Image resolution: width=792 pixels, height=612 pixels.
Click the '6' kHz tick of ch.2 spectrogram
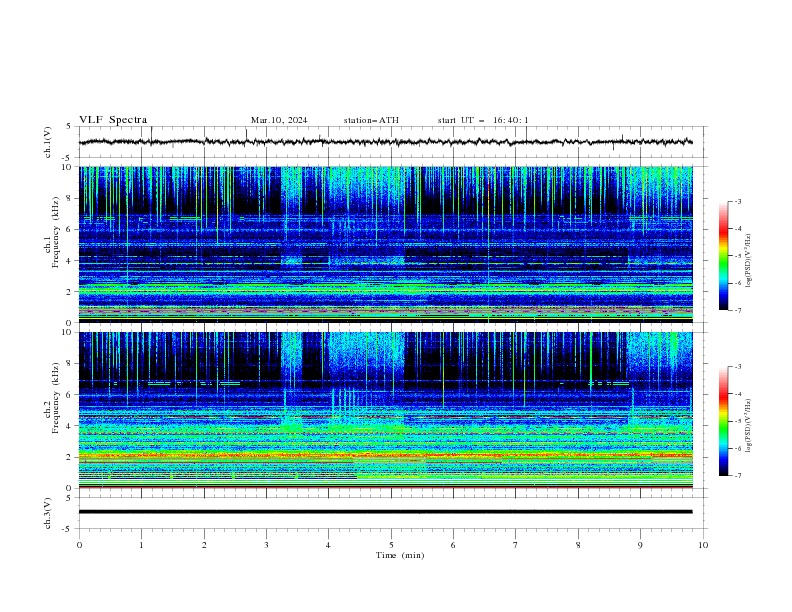click(70, 395)
